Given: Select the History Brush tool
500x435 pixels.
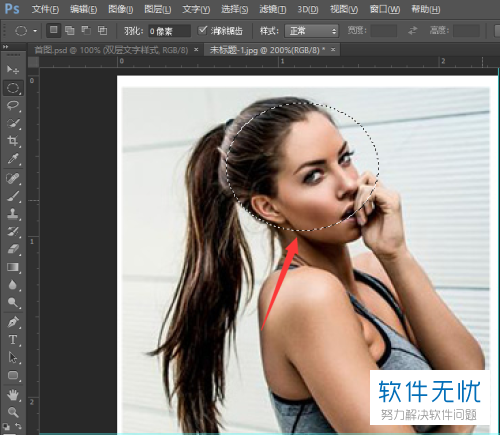Looking at the screenshot, I should point(13,231).
